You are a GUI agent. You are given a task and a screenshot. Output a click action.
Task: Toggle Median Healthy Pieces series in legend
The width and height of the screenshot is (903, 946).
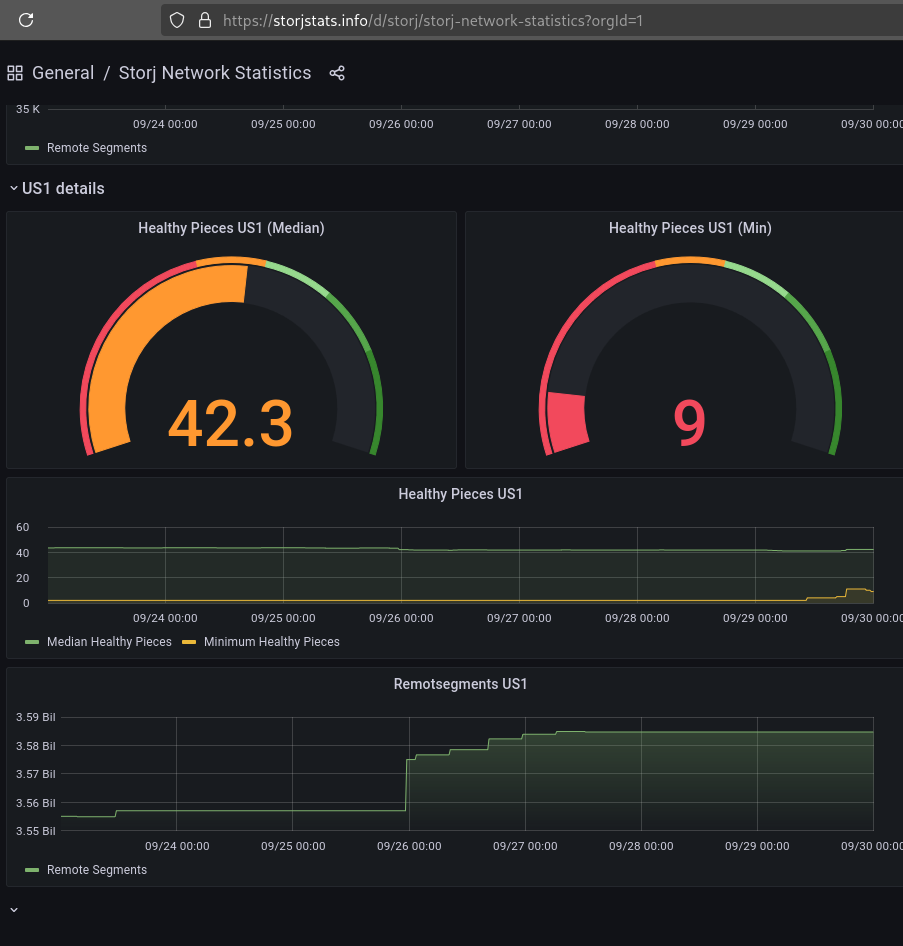pos(109,642)
